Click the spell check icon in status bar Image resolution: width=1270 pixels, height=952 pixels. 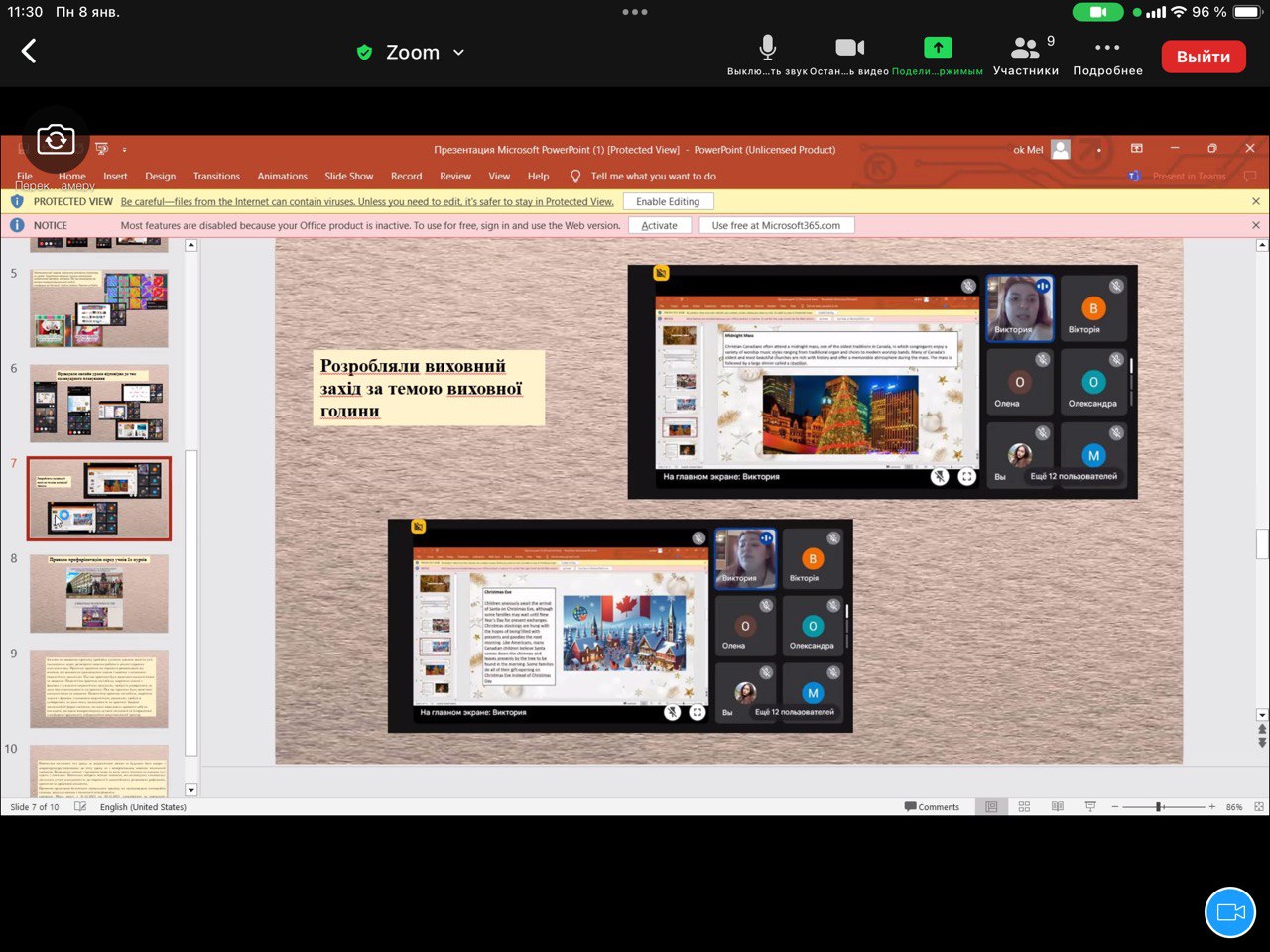click(x=80, y=807)
